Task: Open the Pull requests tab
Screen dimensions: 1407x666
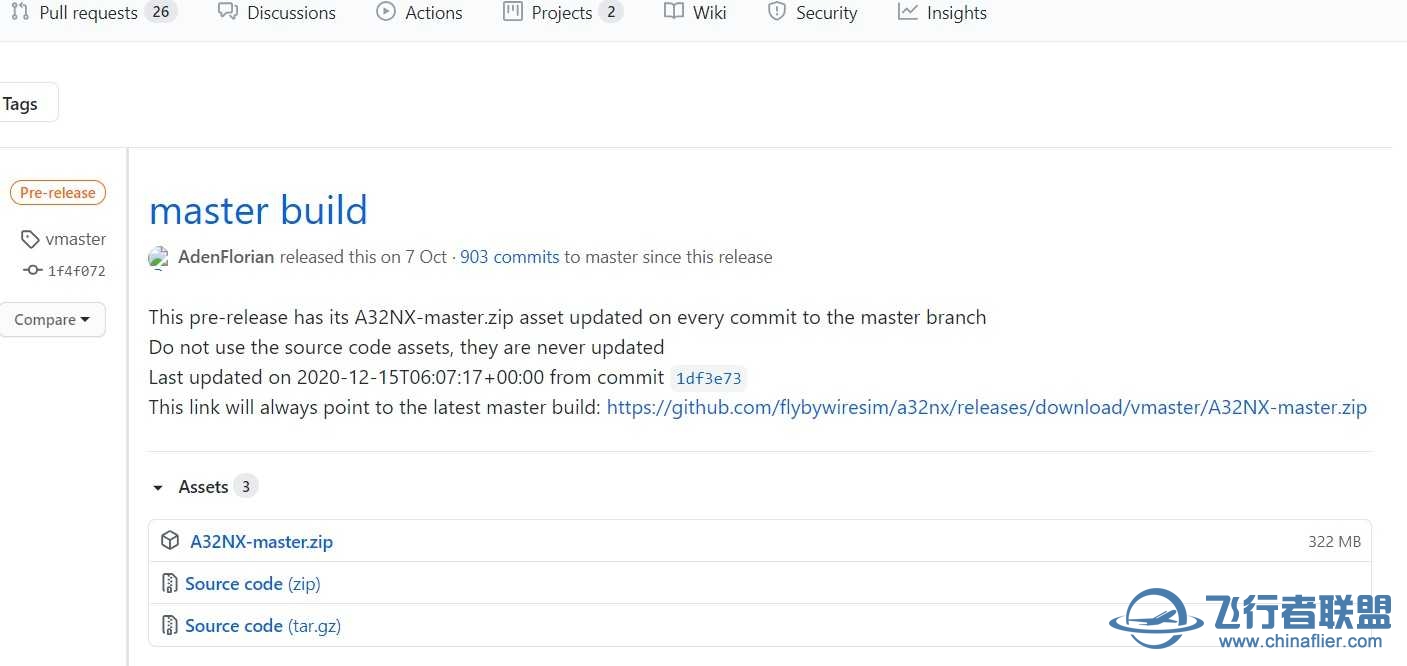Action: [x=88, y=13]
